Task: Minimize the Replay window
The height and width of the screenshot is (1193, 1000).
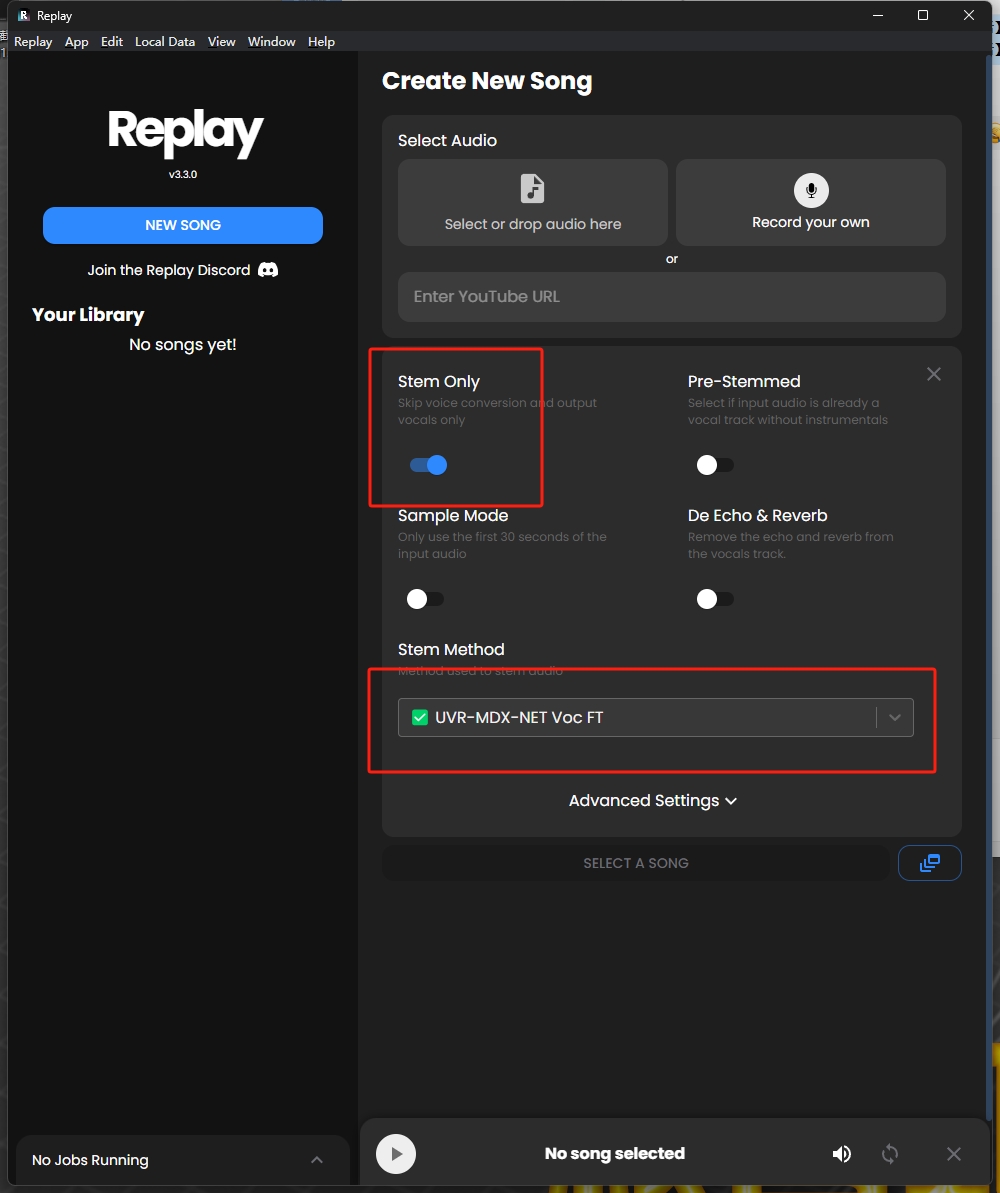Action: coord(877,15)
